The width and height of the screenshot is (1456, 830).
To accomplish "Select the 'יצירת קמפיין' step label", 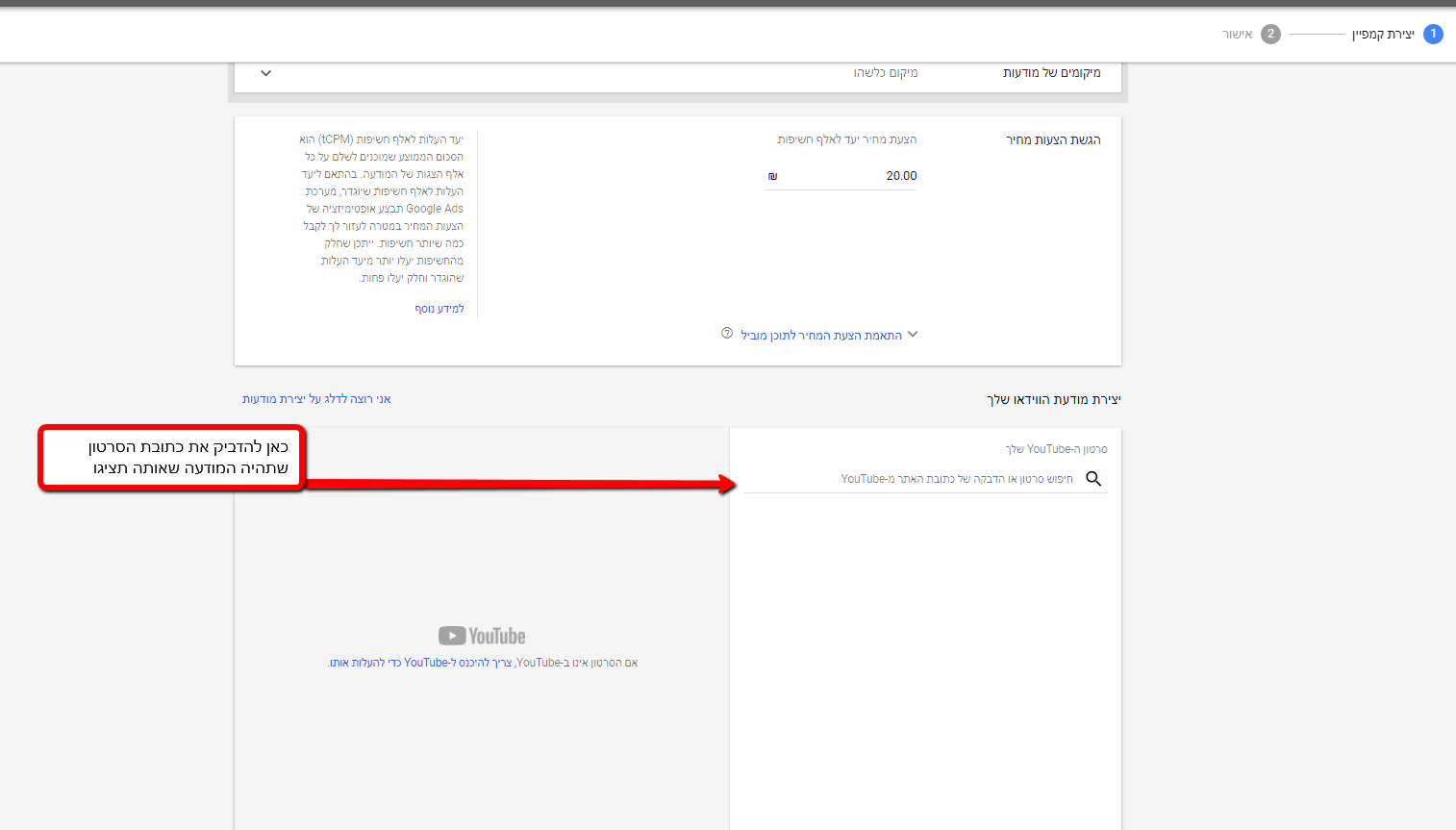I will tap(1383, 35).
